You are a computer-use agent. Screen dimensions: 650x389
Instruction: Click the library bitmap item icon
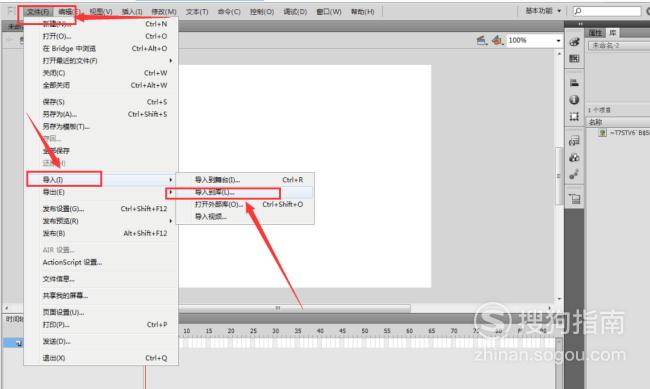point(602,133)
